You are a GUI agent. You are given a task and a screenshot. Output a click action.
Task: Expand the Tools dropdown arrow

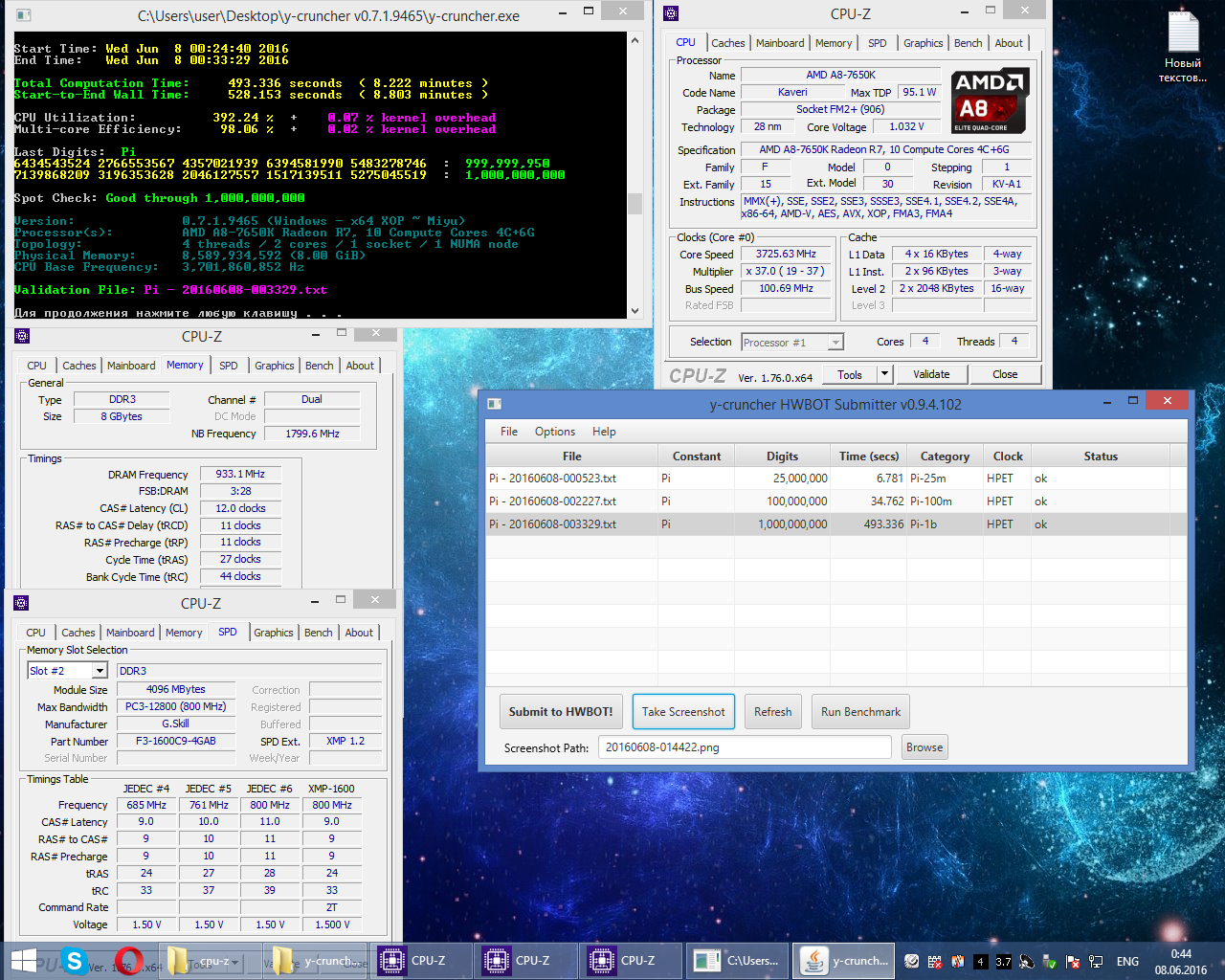[x=884, y=374]
